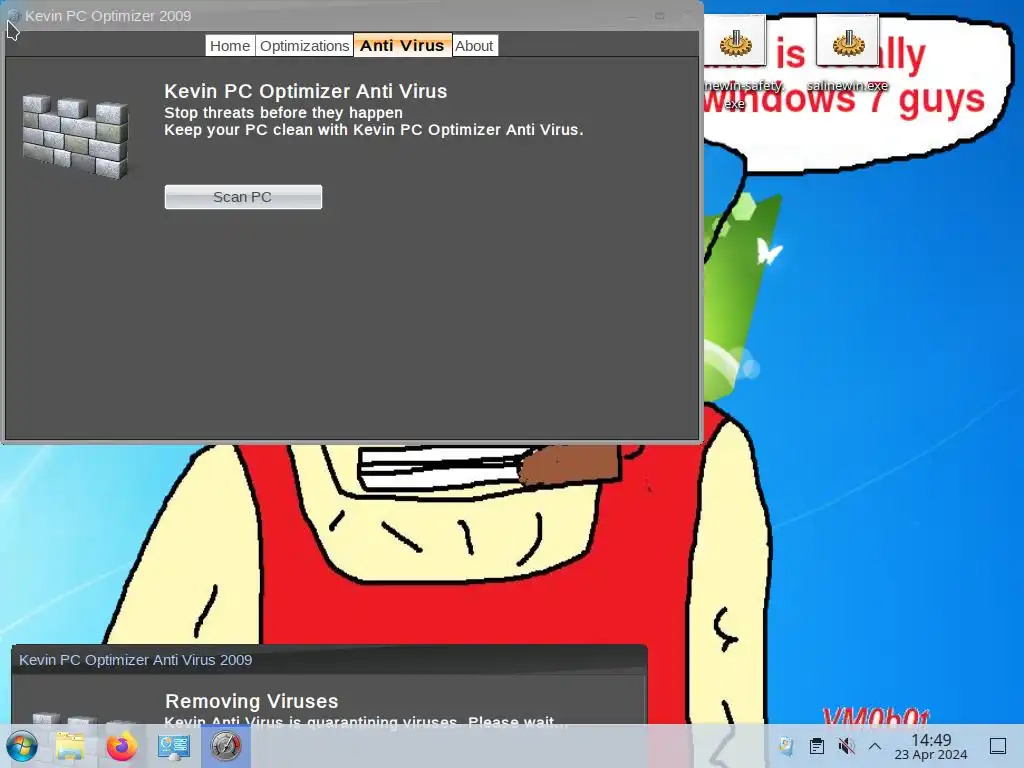Click the Scan PC button
Image resolution: width=1024 pixels, height=768 pixels.
tap(243, 197)
